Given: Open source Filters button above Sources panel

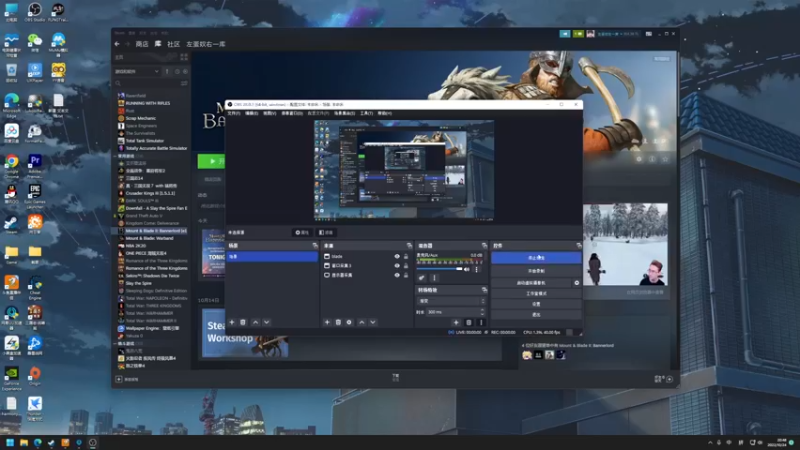Looking at the screenshot, I should point(326,233).
